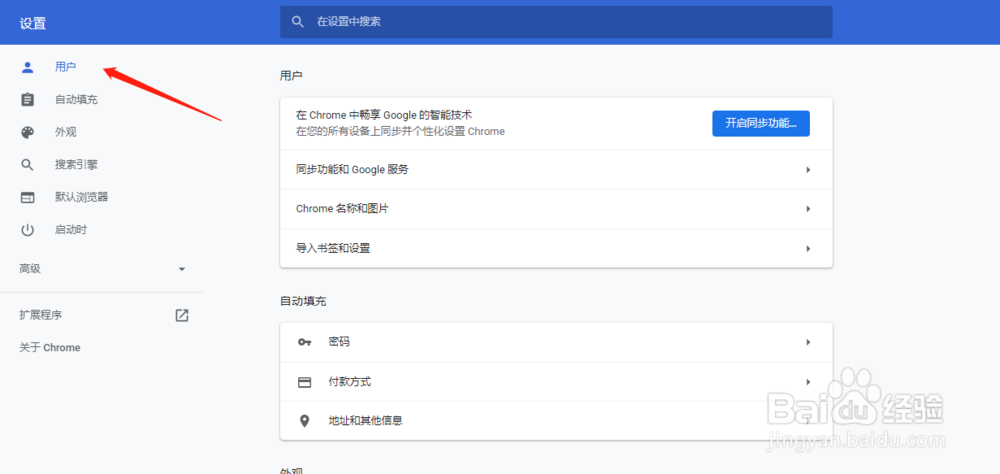
Task: Click the magnifier icon beside 搜索引擎
Action: [27, 165]
